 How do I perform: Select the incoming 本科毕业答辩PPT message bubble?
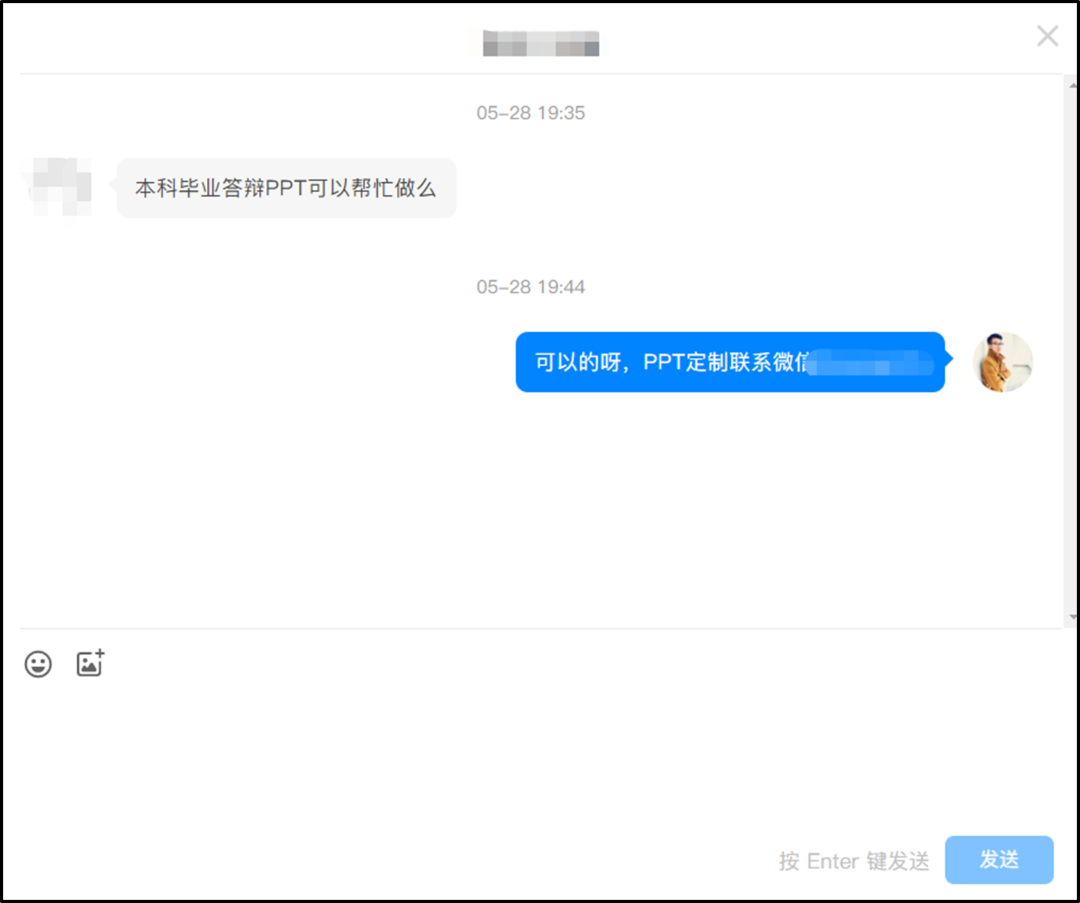(x=287, y=188)
